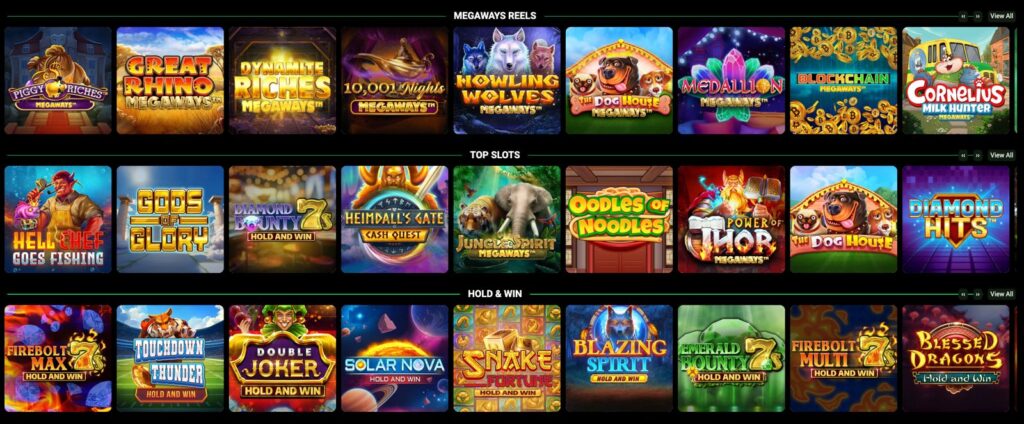The width and height of the screenshot is (1024, 424).
Task: Open Touchdown Thunder Hold and Win
Action: [170, 358]
